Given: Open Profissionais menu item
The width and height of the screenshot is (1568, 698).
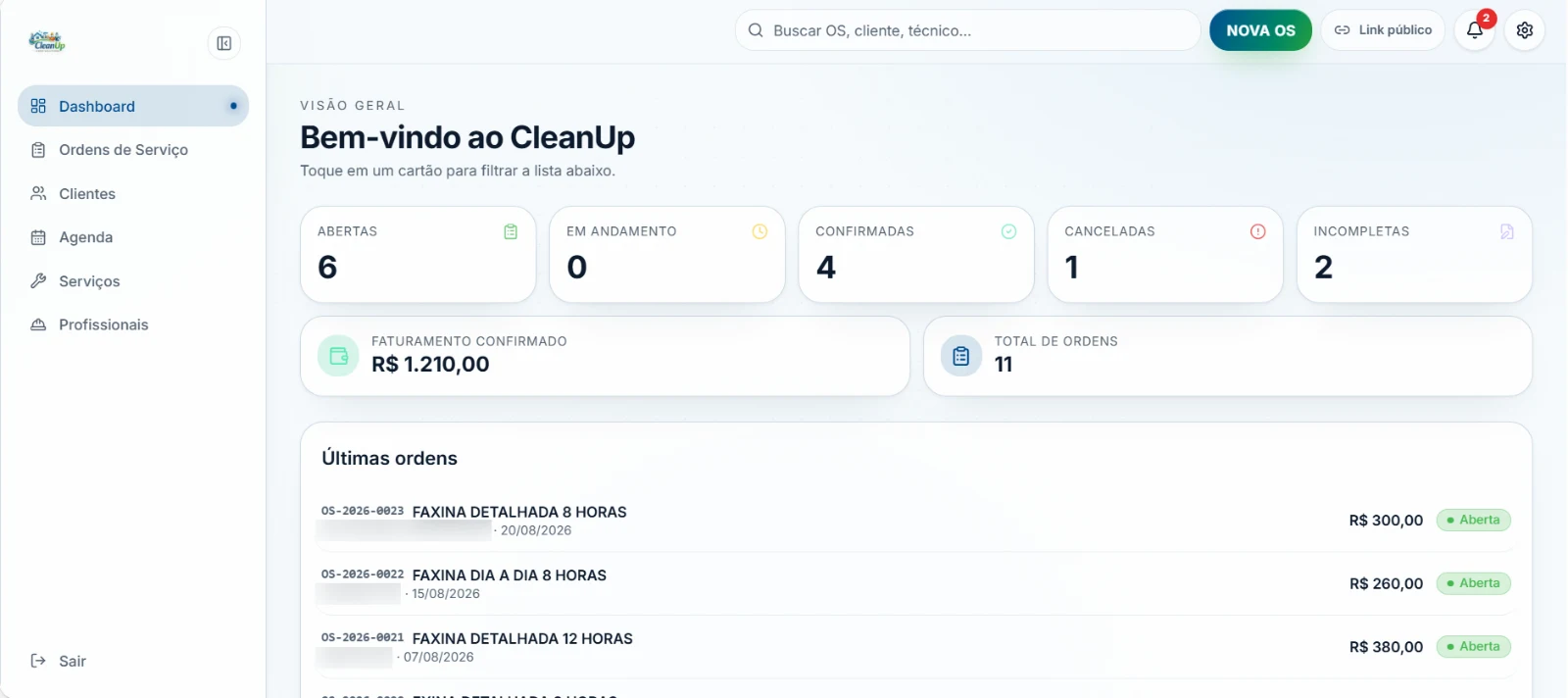Looking at the screenshot, I should (133, 324).
